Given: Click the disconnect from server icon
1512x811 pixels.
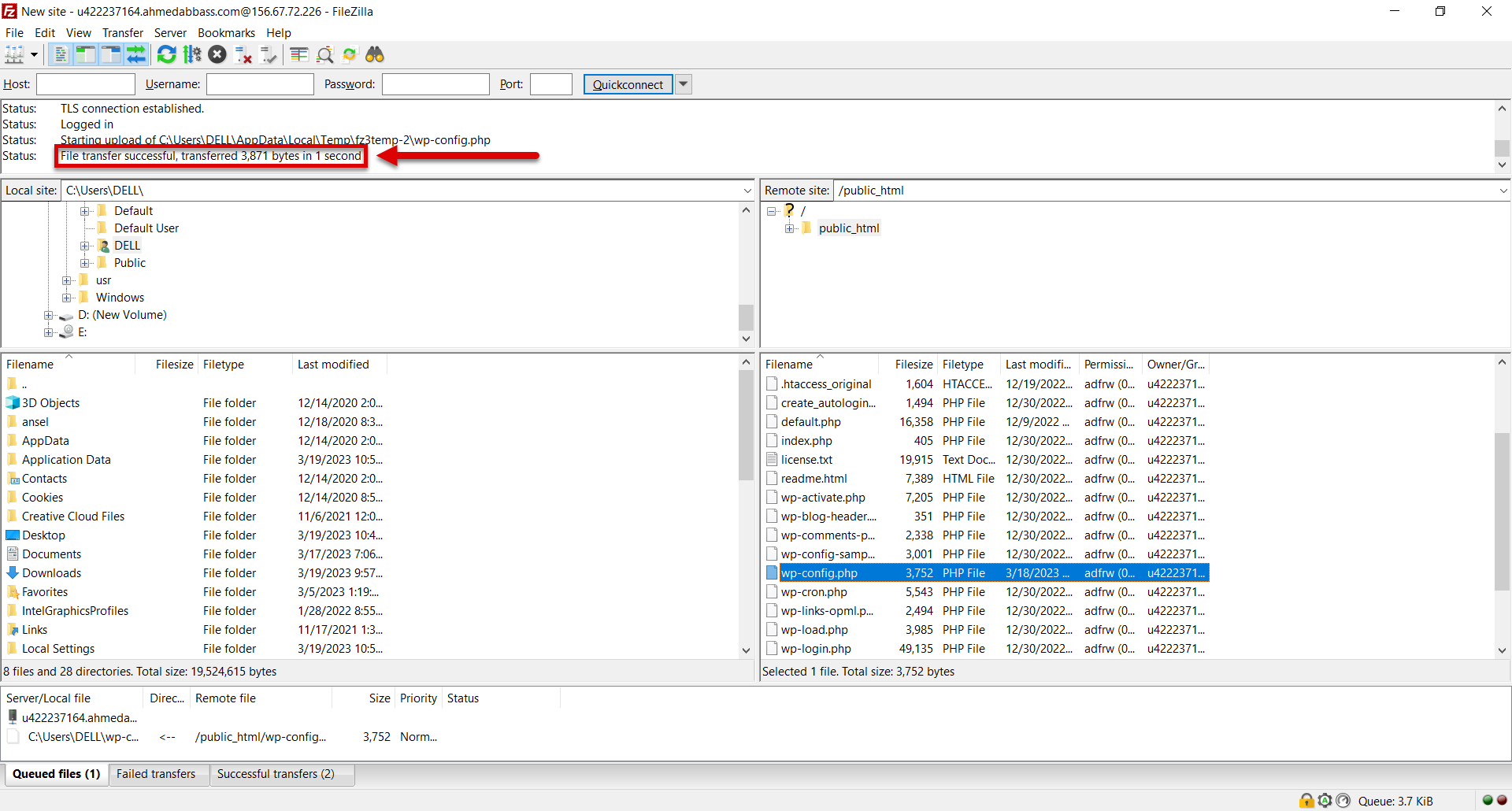Looking at the screenshot, I should pos(243,54).
